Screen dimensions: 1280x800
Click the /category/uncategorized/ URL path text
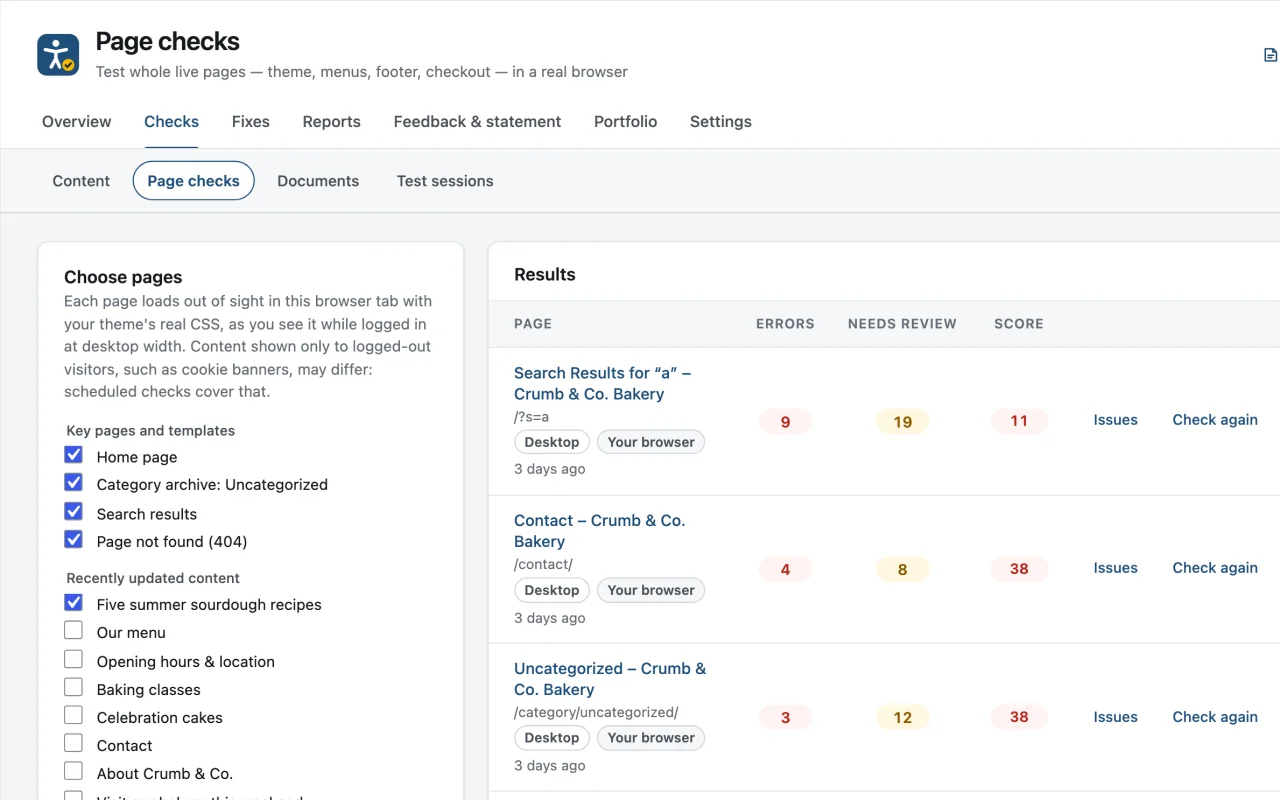596,712
